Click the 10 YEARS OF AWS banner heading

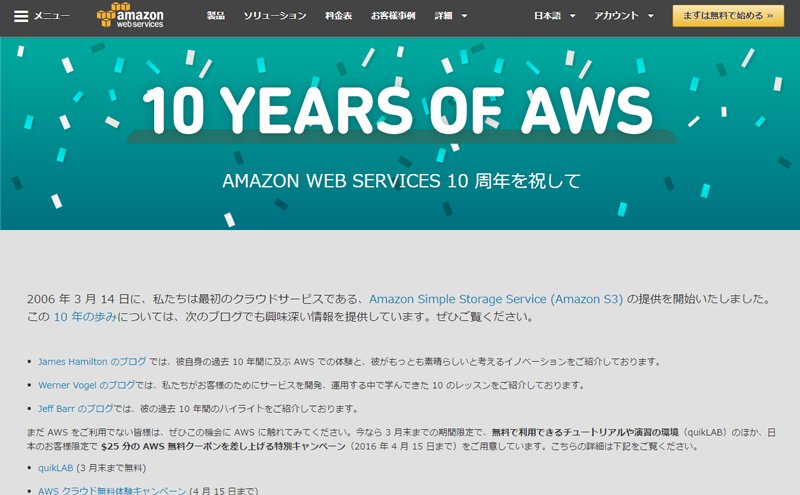[398, 110]
